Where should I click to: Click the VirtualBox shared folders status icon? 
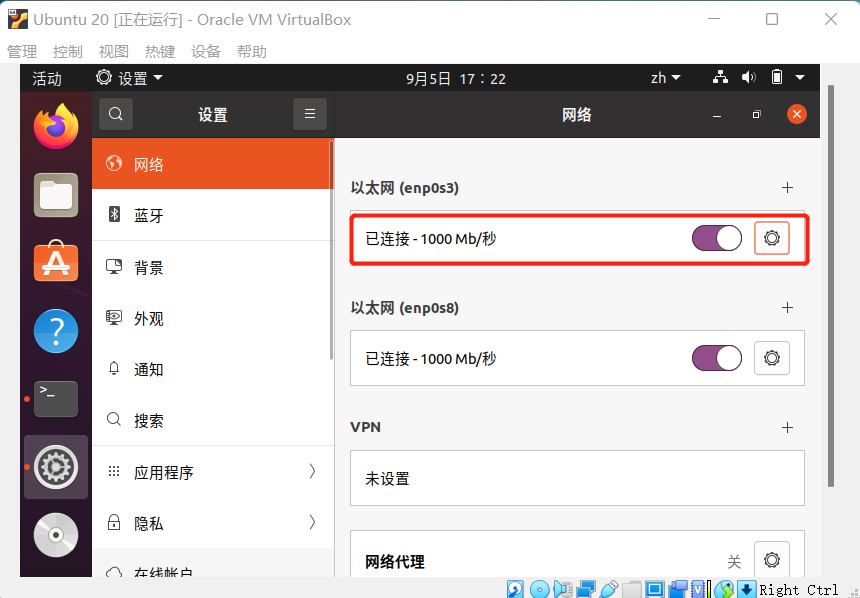click(x=632, y=589)
